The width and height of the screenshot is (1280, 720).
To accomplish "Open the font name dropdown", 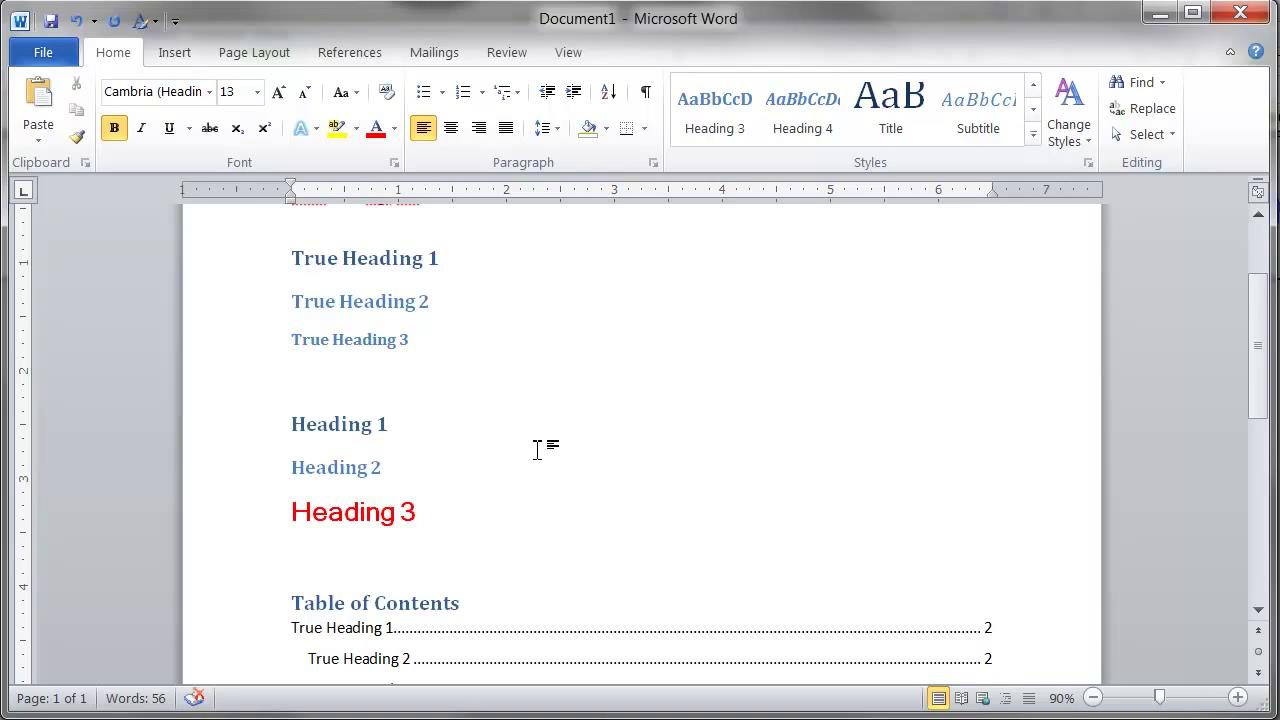I will click(209, 92).
